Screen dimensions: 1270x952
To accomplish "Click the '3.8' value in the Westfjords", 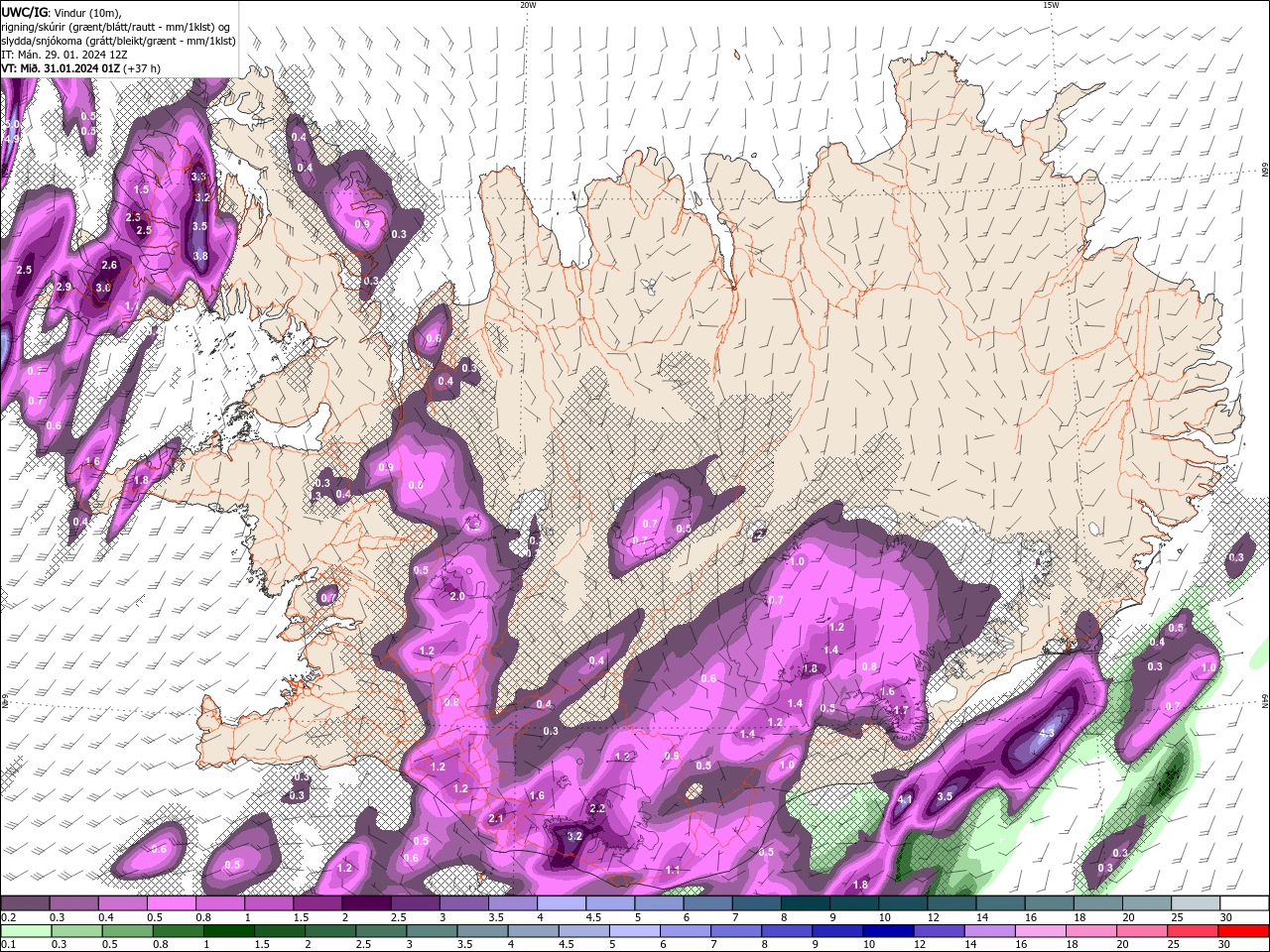I will coord(200,256).
